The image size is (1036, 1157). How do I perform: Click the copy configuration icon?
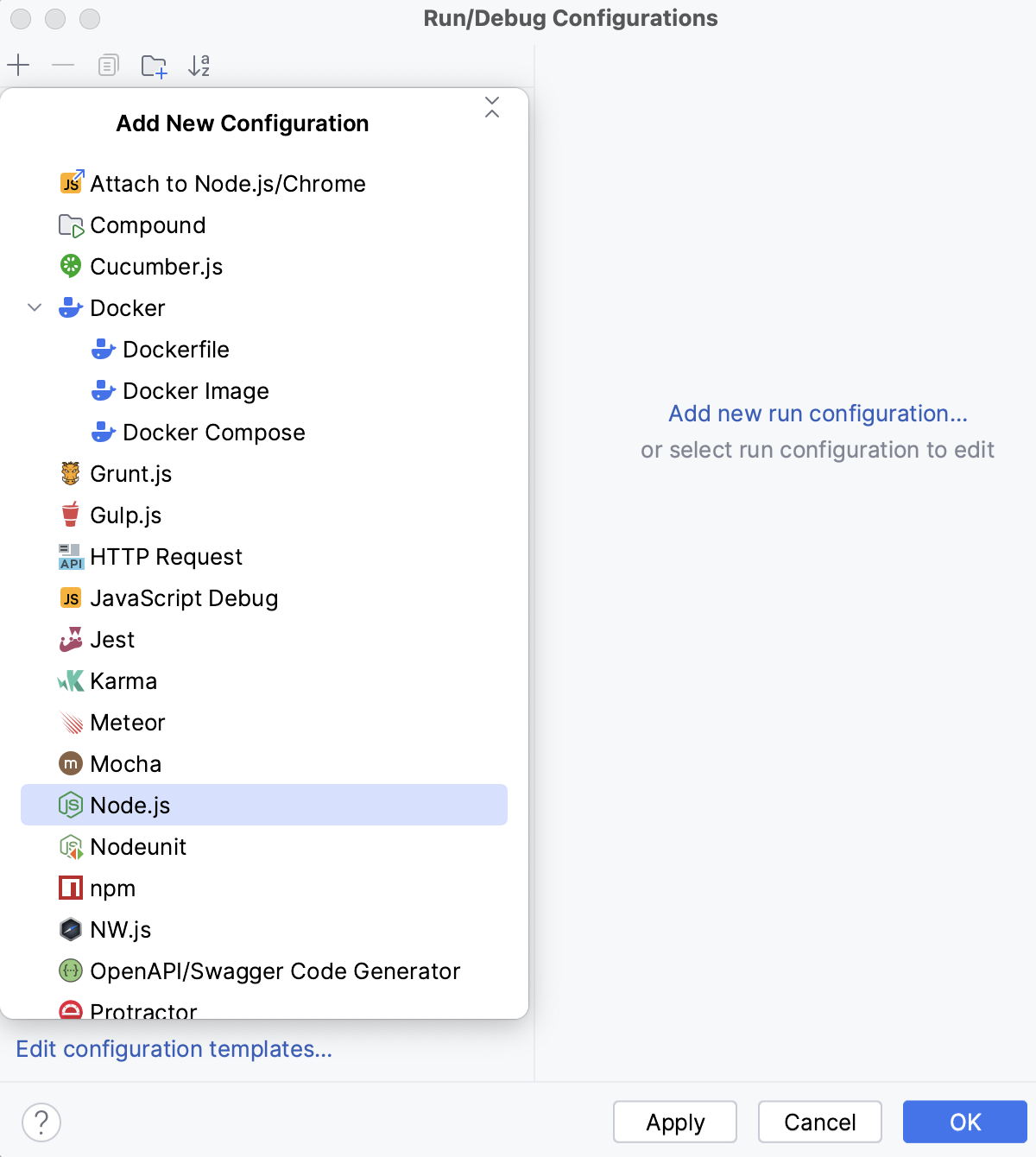107,65
